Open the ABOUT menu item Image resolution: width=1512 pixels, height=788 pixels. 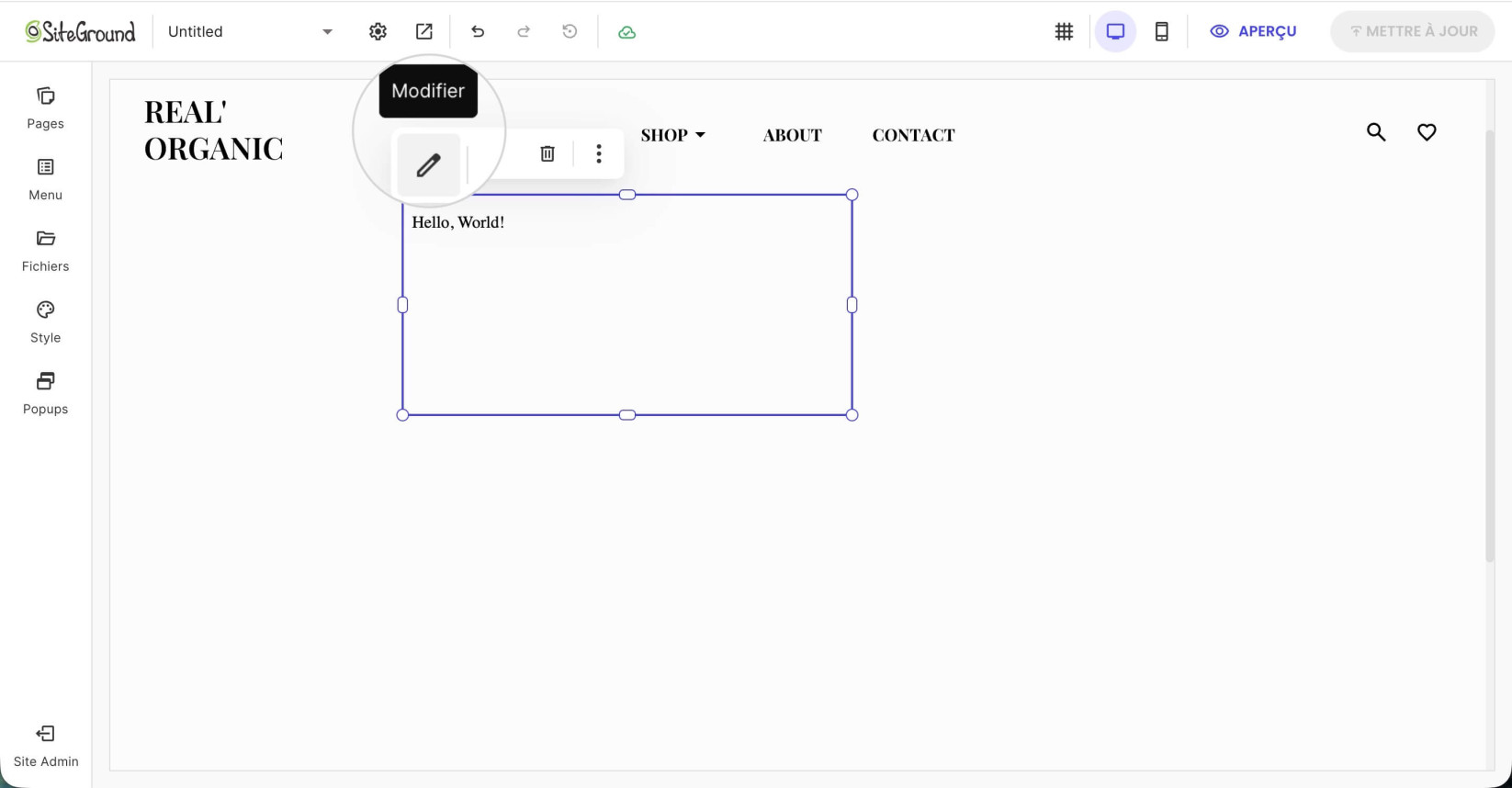[792, 135]
